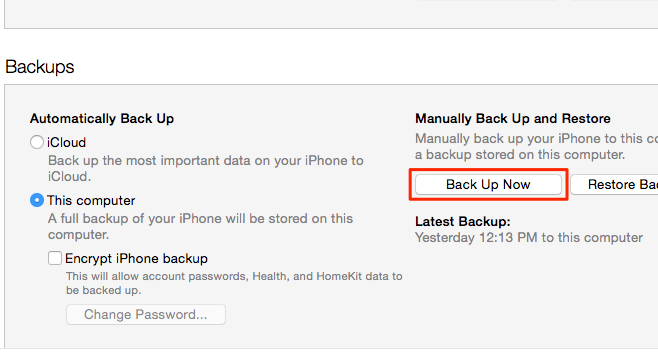Image resolution: width=658 pixels, height=364 pixels.
Task: Click the Back Up Now button
Action: (488, 185)
